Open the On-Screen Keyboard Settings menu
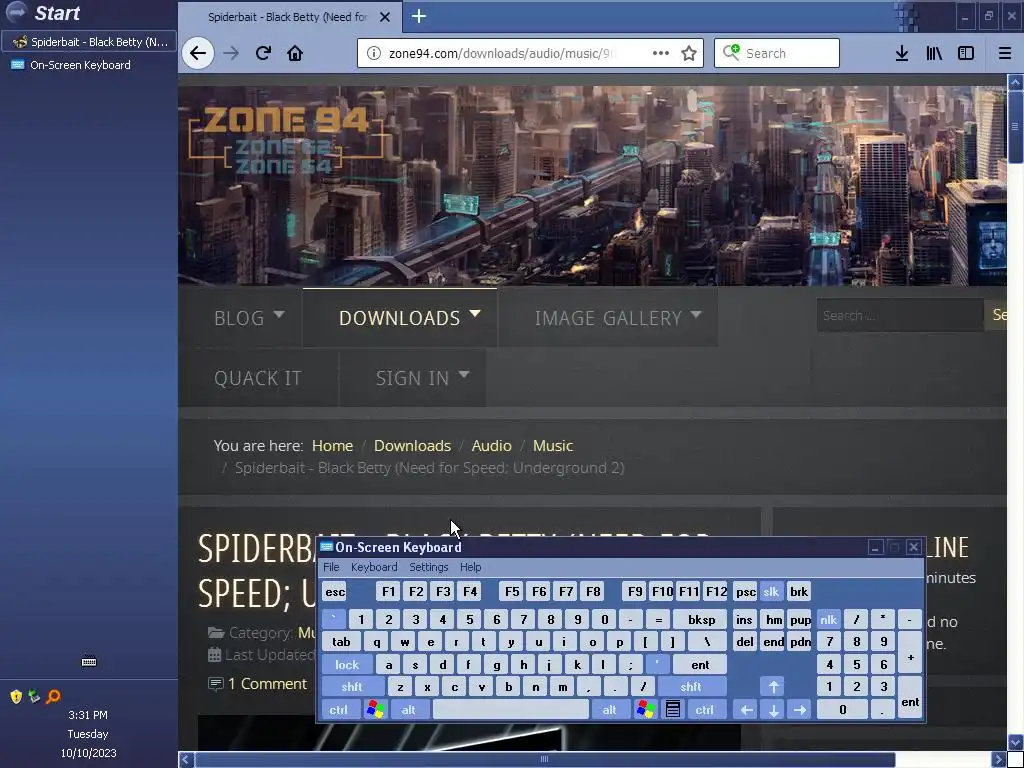 (428, 567)
